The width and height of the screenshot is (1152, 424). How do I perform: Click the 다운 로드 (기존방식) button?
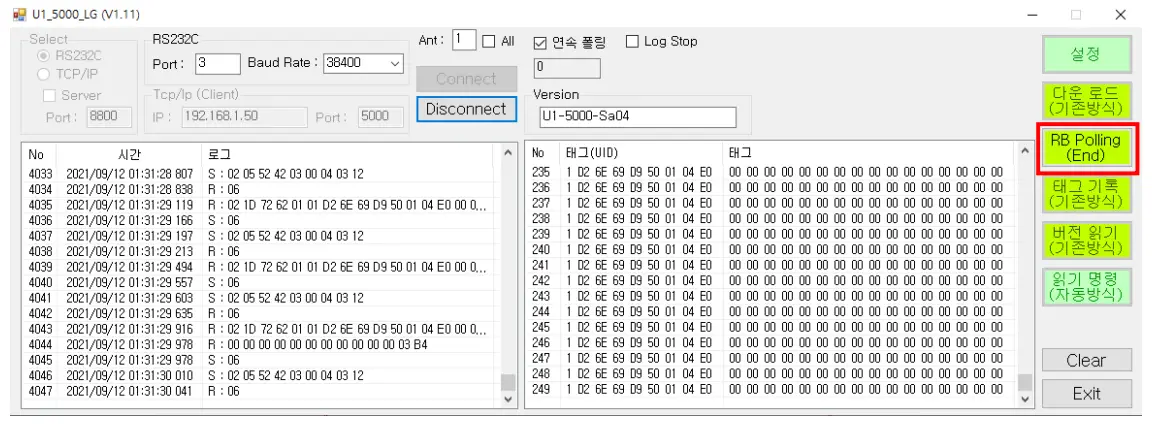[x=1086, y=101]
